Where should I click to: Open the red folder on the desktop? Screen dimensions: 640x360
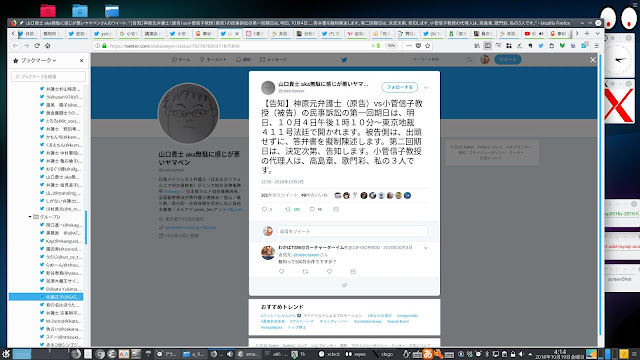pos(48,10)
